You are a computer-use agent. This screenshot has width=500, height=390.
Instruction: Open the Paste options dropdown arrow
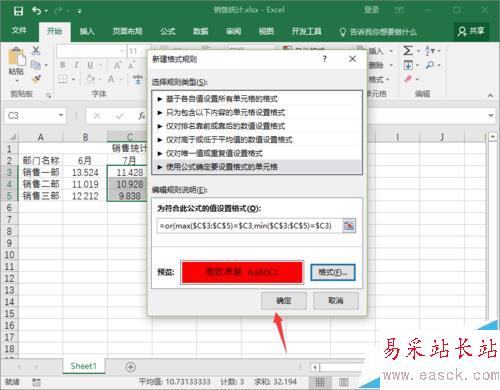point(17,81)
